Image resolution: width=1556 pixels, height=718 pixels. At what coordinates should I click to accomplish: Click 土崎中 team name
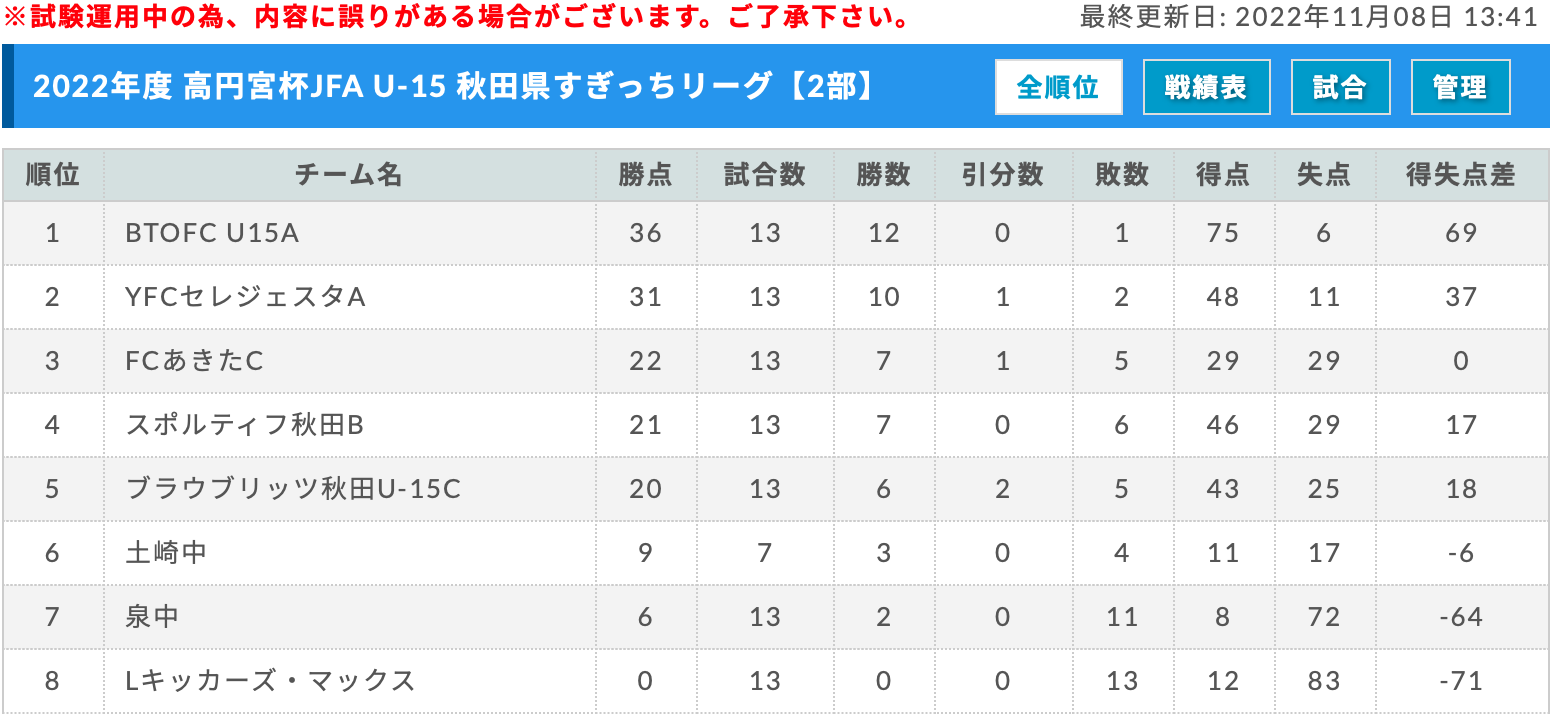(166, 553)
